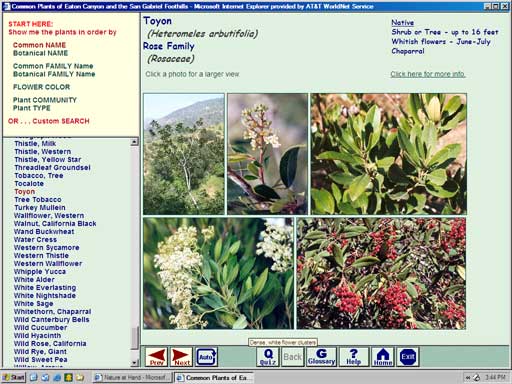The image size is (512, 384).
Task: Select Wild Rye, Giant entry
Action: 40,352
